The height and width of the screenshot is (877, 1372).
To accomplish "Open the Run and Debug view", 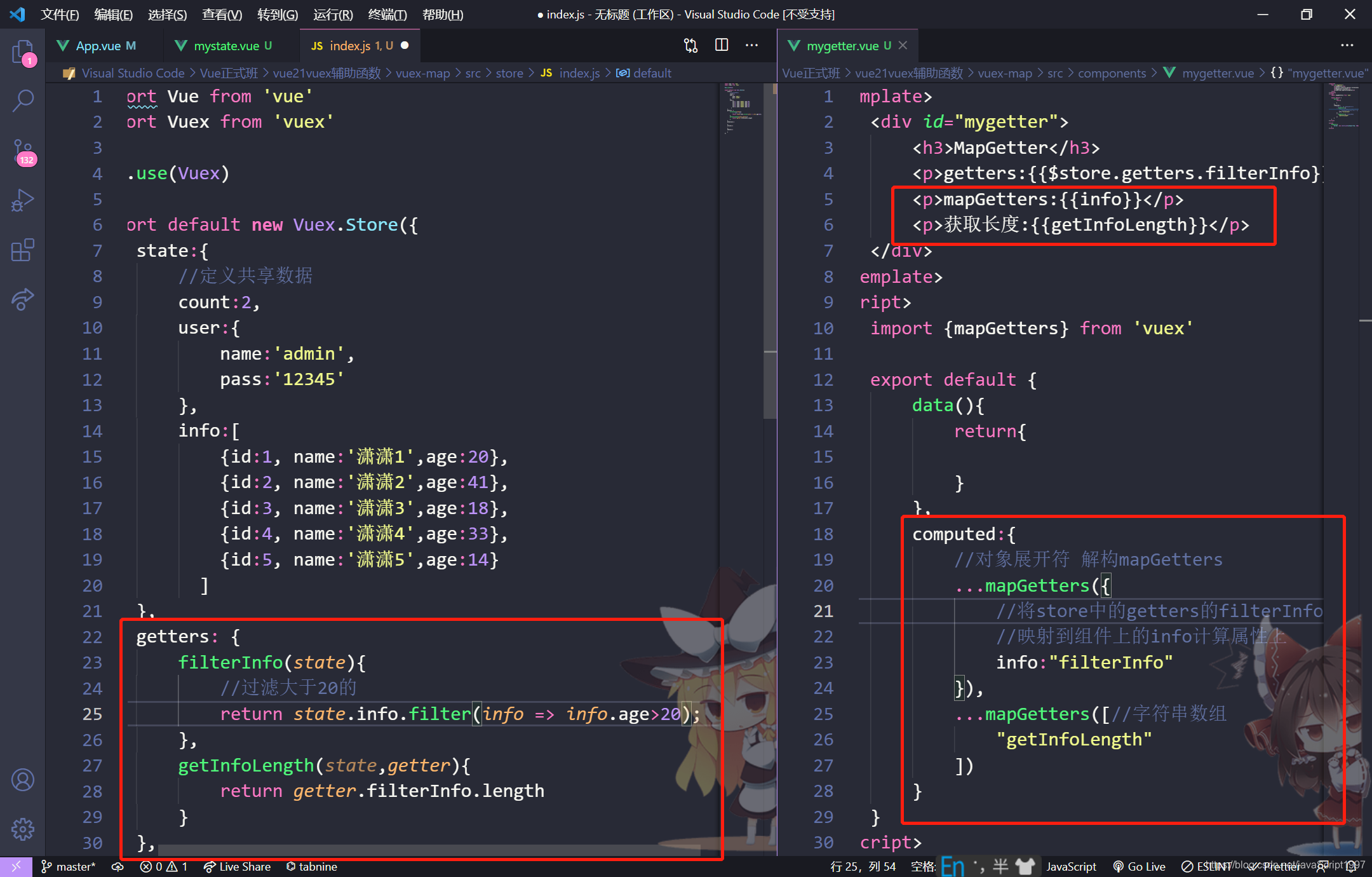I will (23, 201).
